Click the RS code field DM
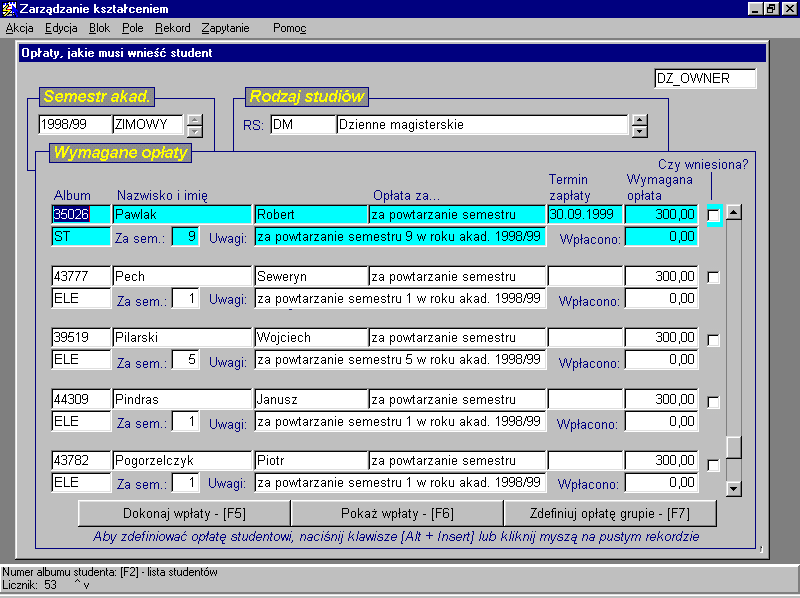 point(303,124)
